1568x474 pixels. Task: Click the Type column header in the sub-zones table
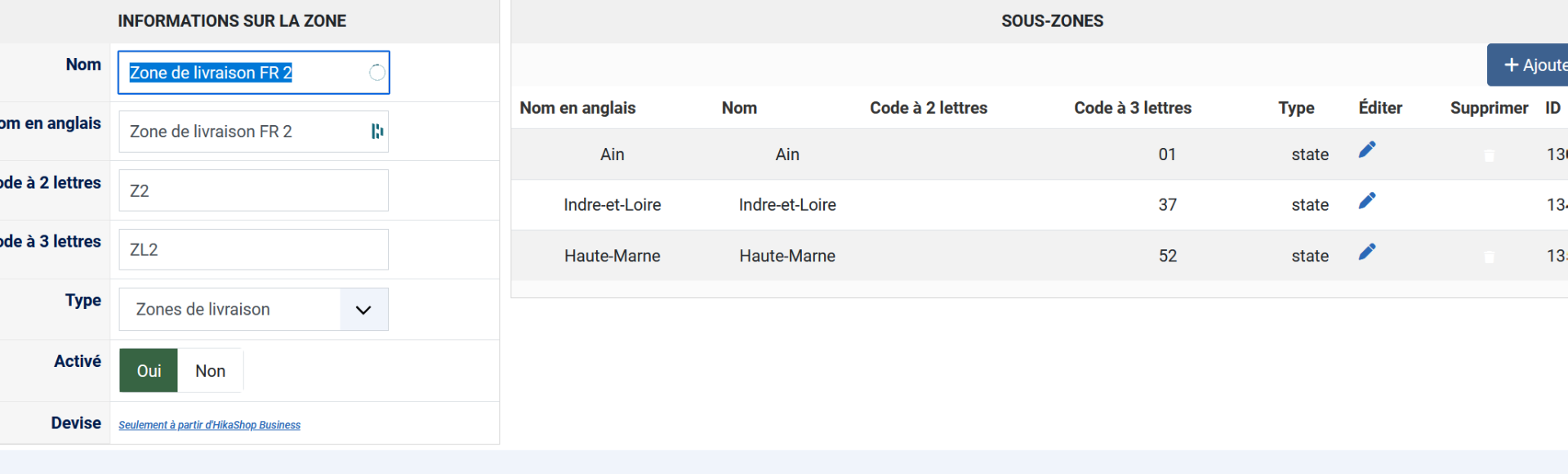coord(1296,108)
